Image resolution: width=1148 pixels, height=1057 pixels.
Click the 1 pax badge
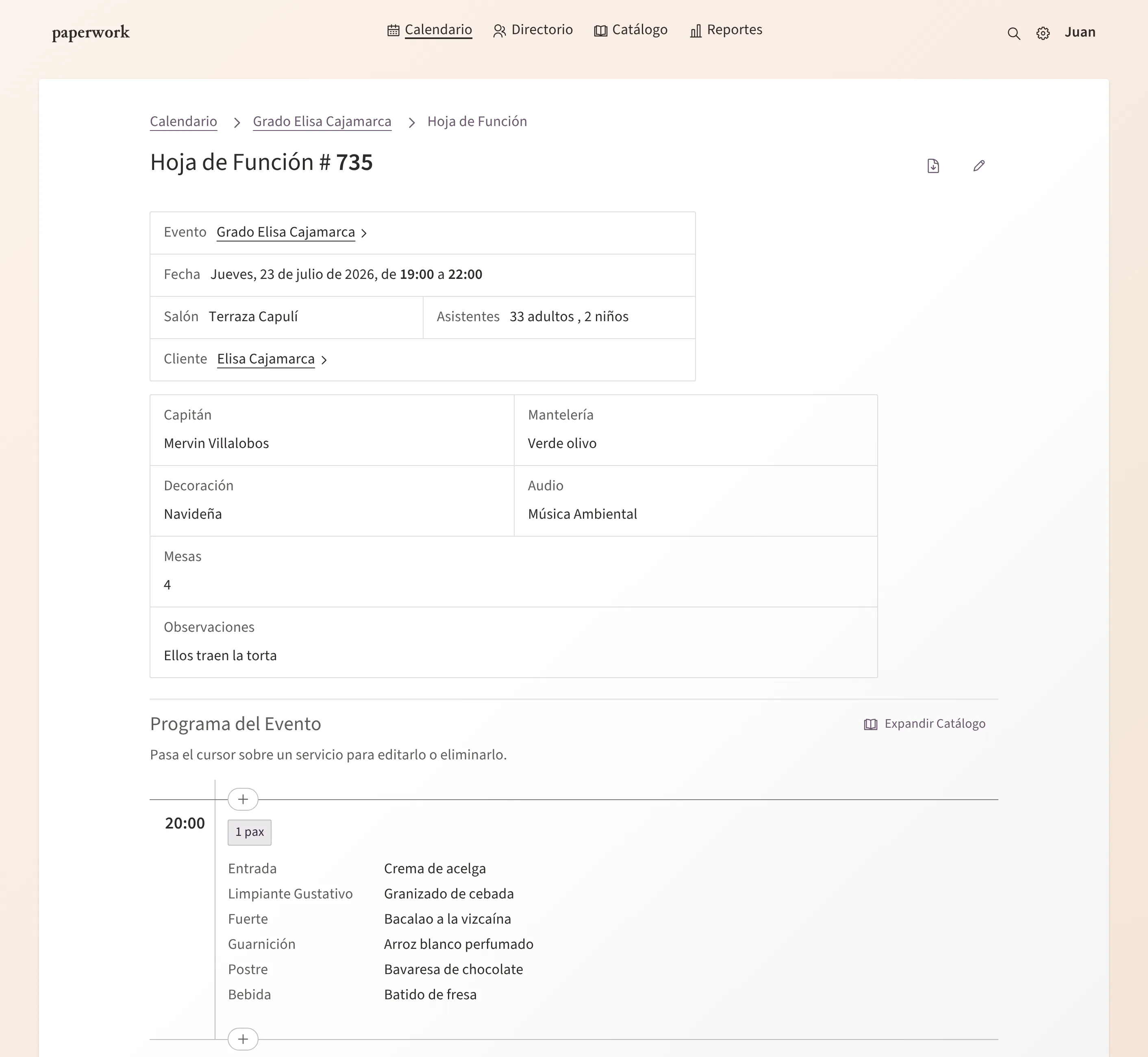point(249,832)
